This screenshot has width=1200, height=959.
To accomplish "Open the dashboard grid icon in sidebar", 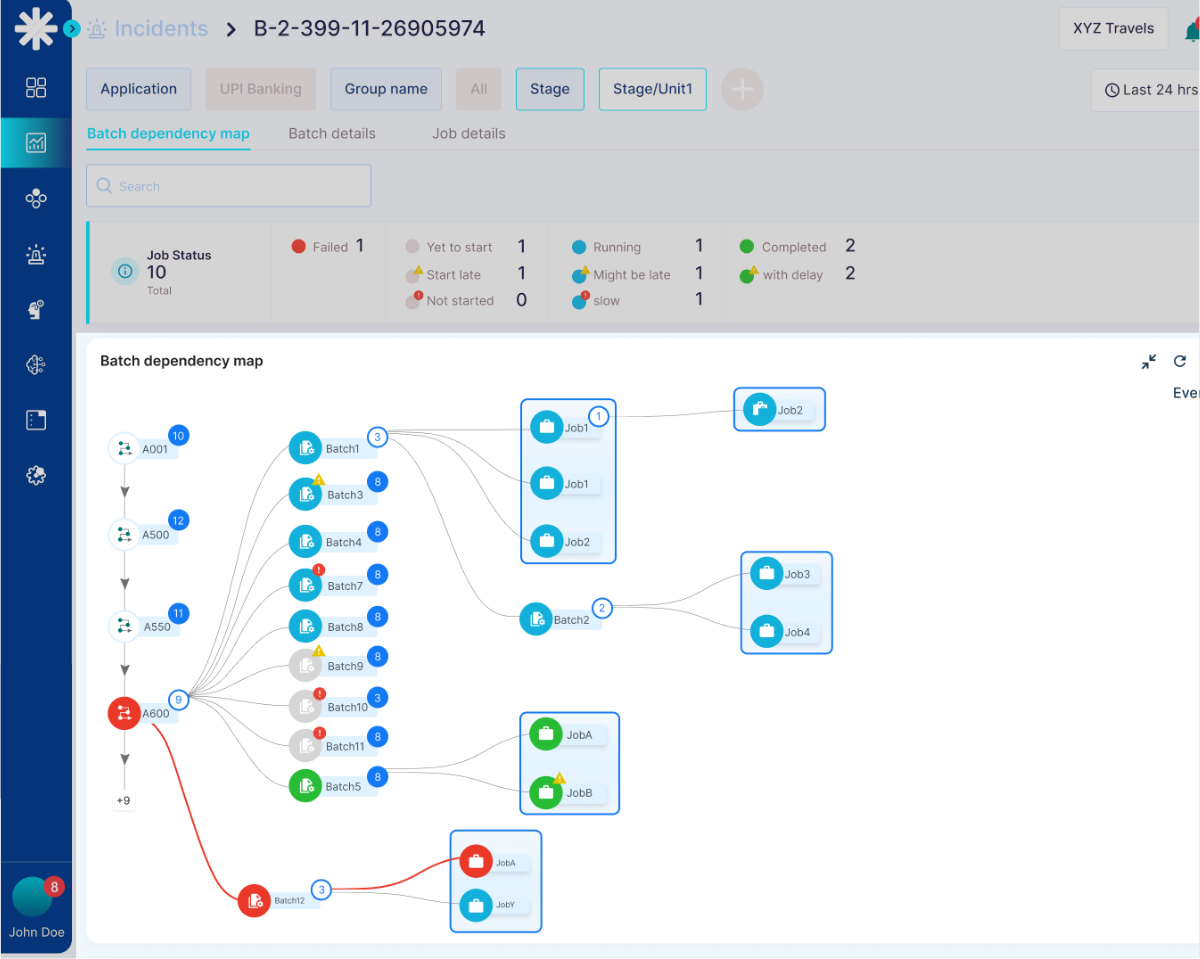I will [36, 88].
